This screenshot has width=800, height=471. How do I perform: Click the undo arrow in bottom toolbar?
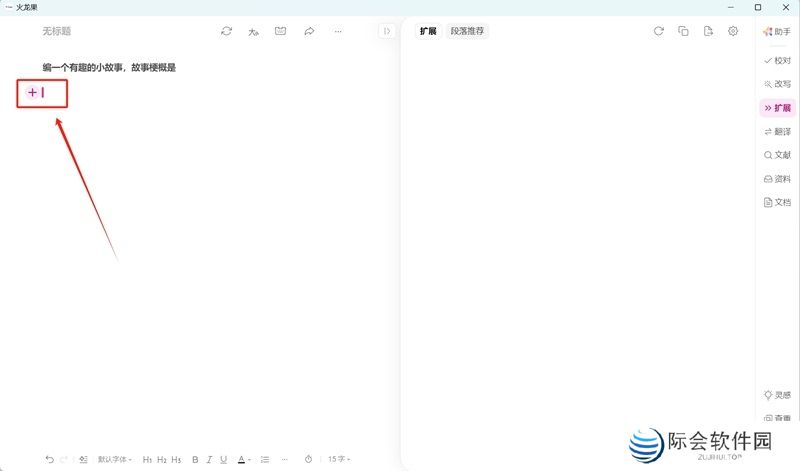tap(49, 459)
